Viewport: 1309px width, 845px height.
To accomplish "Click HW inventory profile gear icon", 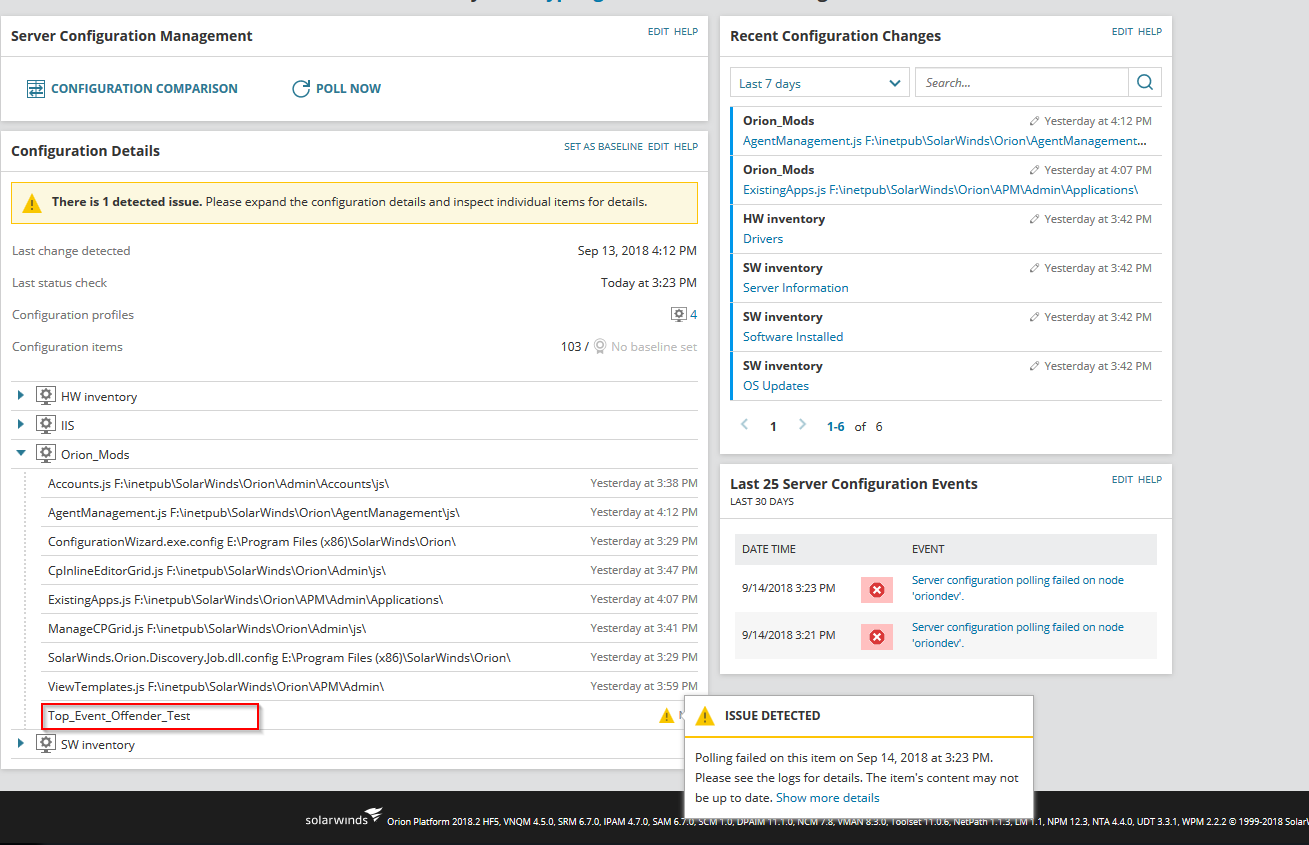I will (x=45, y=395).
